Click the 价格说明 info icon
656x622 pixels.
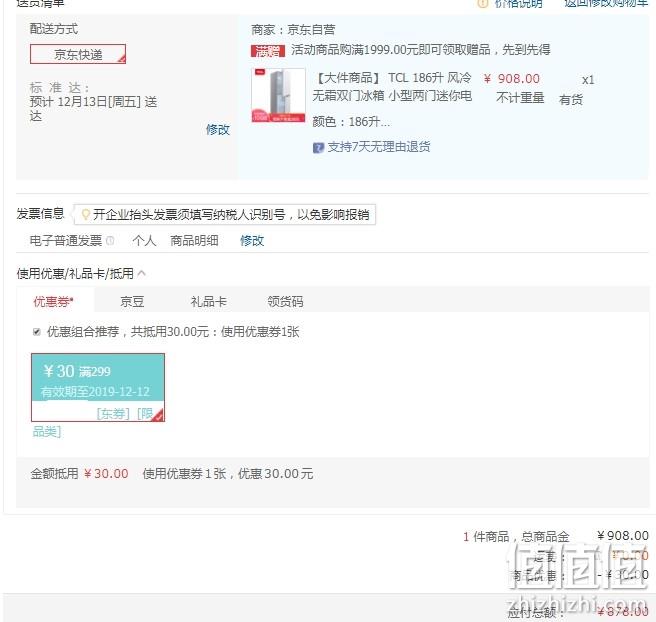click(x=483, y=3)
